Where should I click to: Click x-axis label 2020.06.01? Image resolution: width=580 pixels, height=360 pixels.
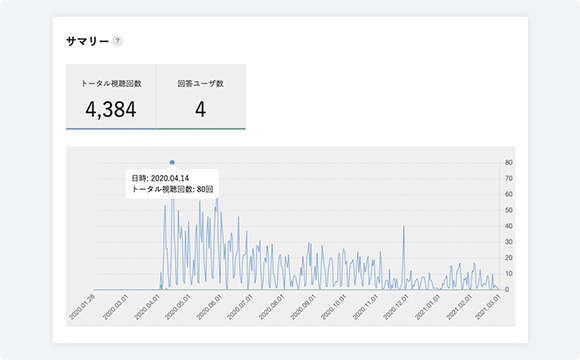pyautogui.click(x=209, y=307)
